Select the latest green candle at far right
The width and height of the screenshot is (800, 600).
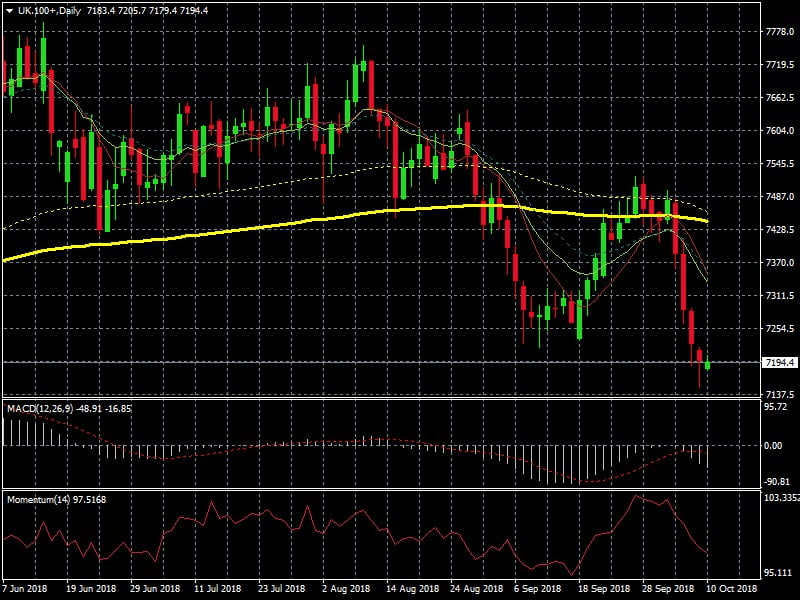(x=707, y=364)
